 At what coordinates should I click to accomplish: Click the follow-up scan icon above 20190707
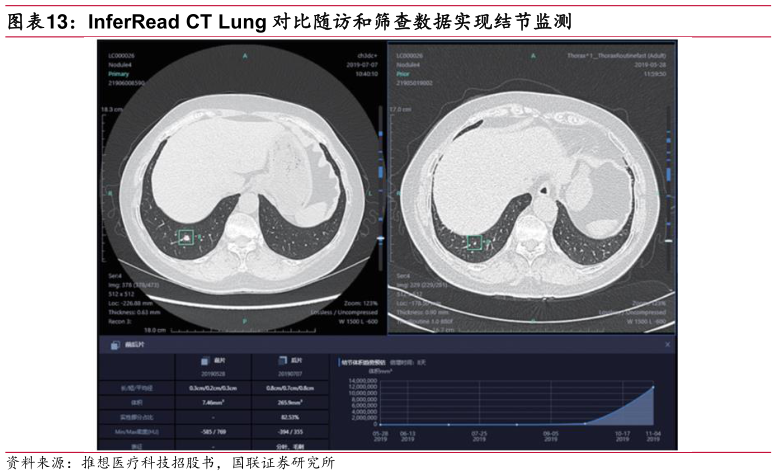pyautogui.click(x=282, y=360)
